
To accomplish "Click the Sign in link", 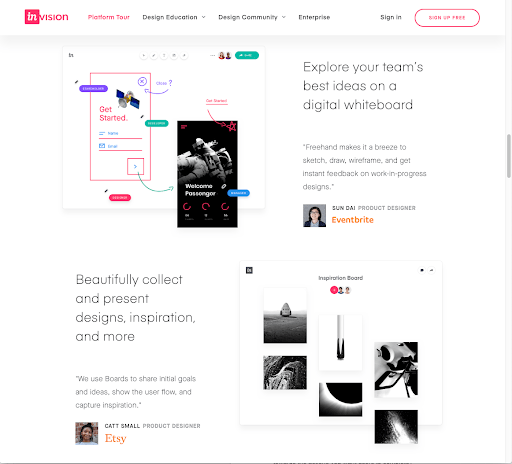I will [x=391, y=17].
